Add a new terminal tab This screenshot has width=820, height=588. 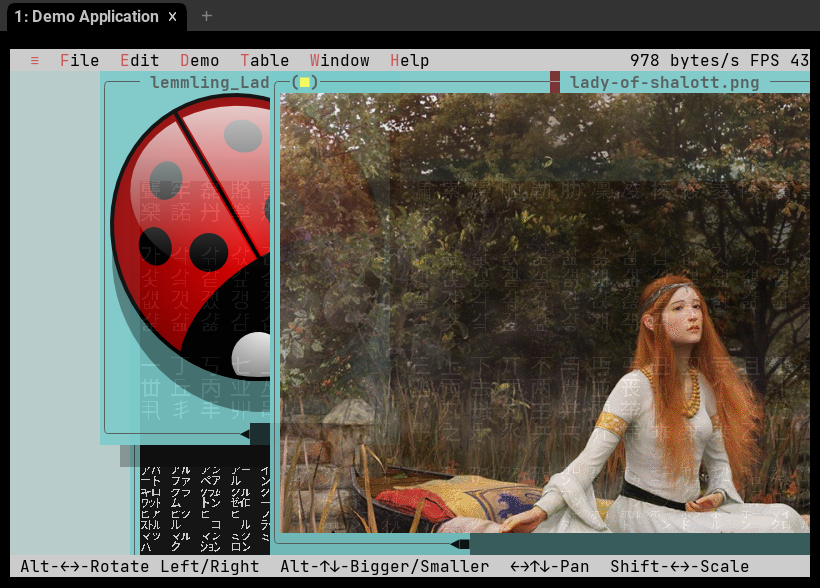(x=207, y=16)
